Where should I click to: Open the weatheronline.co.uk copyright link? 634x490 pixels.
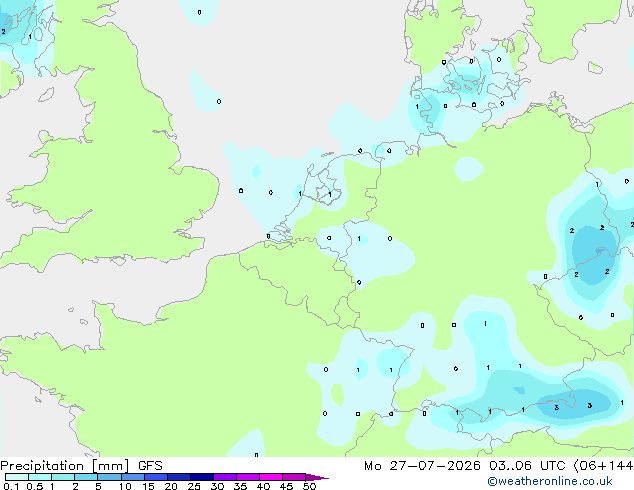click(550, 481)
